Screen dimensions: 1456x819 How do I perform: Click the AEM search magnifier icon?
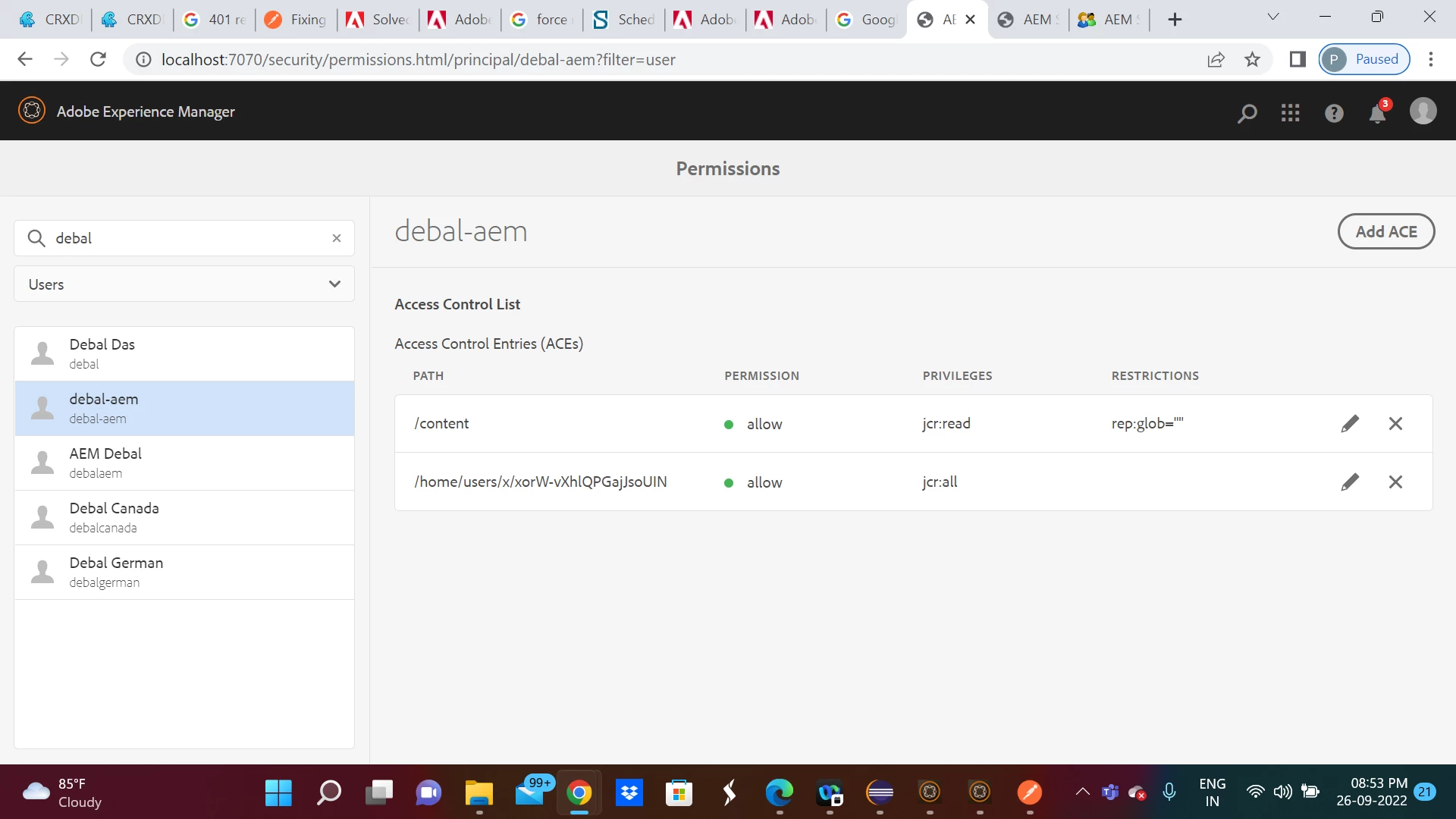point(1247,113)
